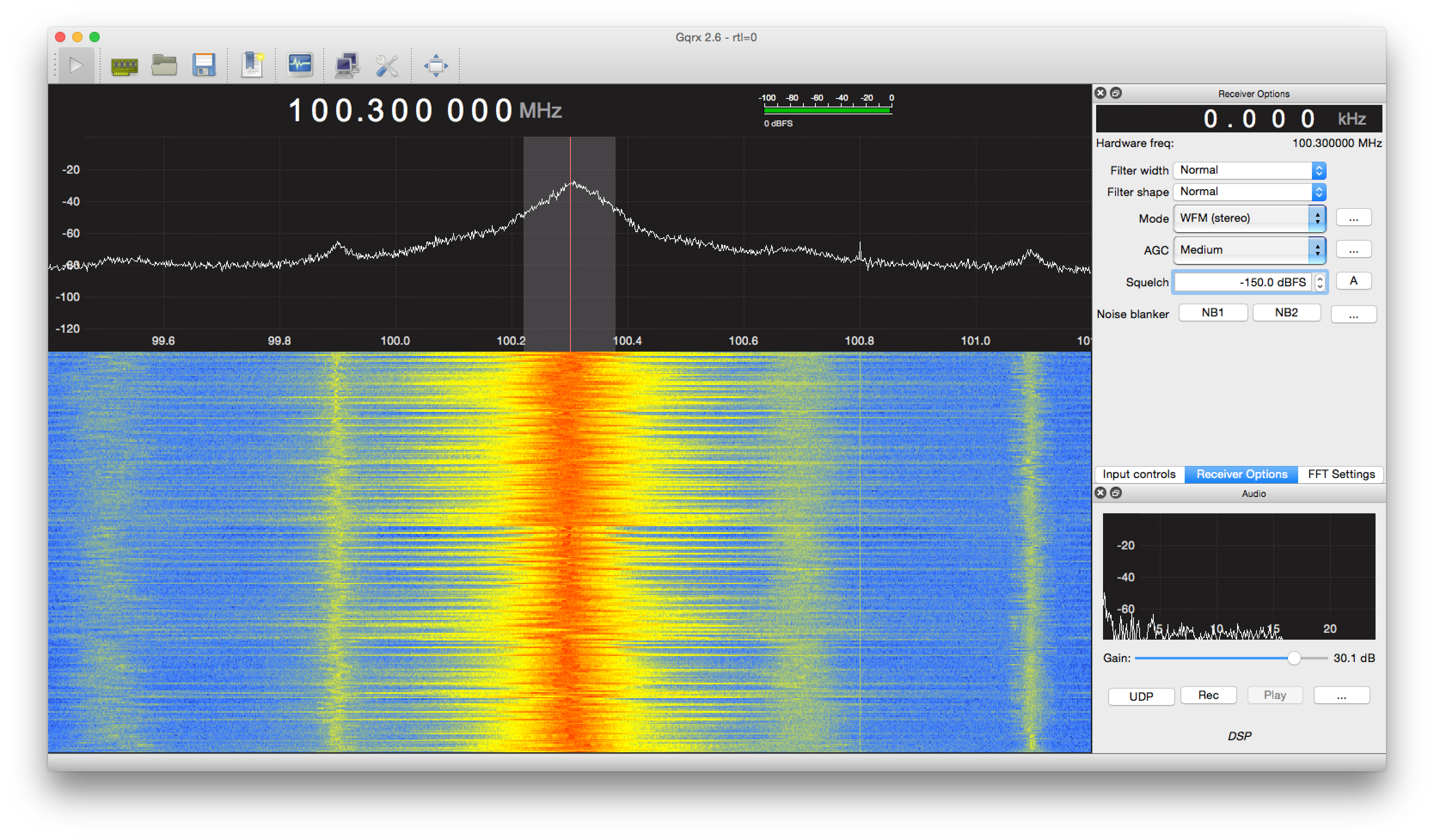Click the signal level dBFS meter
The image size is (1434, 840).
click(x=827, y=110)
